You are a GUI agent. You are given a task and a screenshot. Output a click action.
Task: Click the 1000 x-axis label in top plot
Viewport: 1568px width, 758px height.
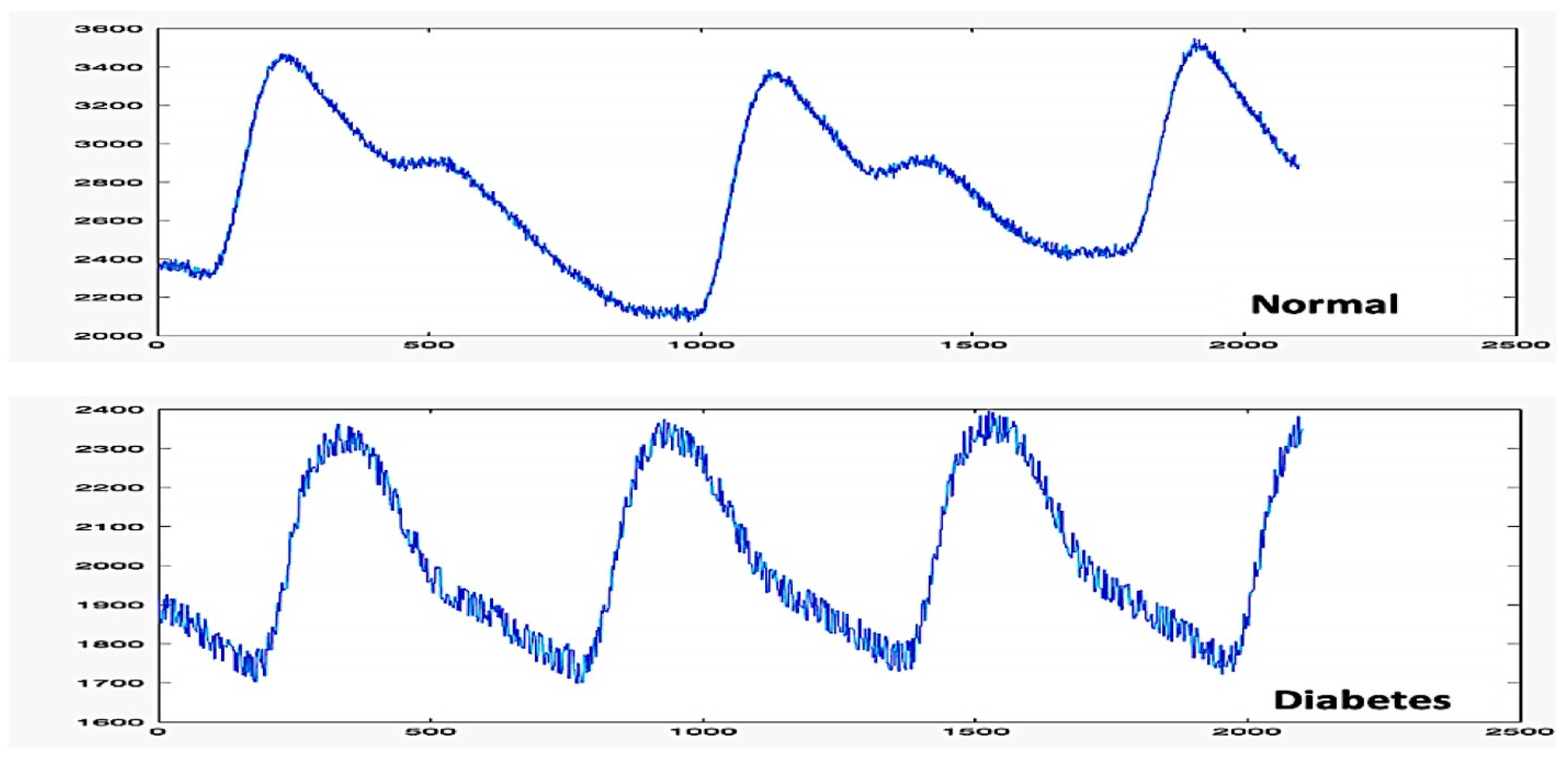(x=700, y=345)
